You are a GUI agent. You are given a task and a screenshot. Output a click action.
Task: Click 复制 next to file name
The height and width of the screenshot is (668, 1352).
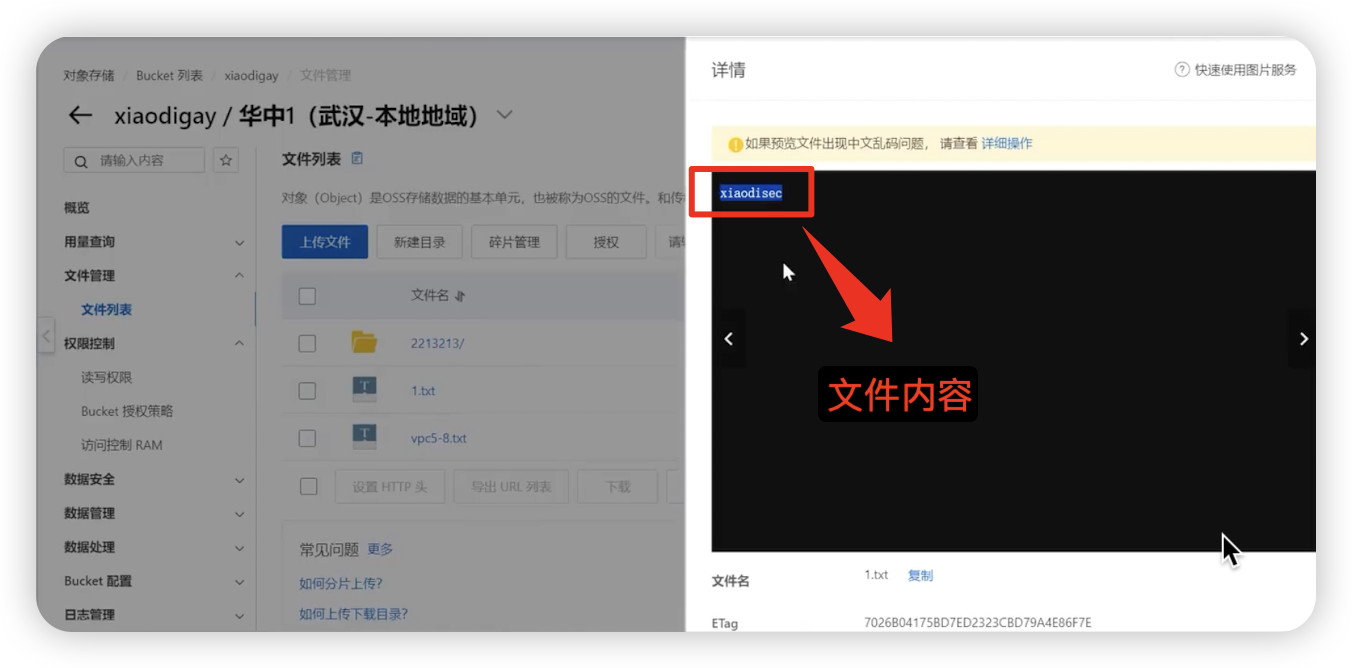click(x=920, y=575)
